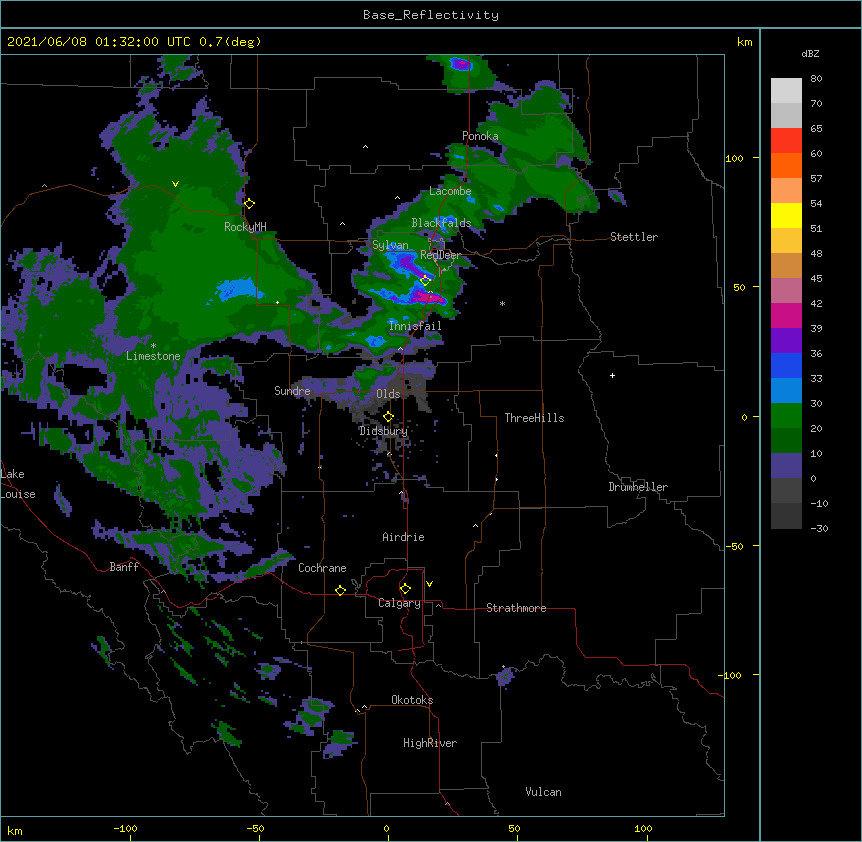Click the Vulcan label

(543, 792)
